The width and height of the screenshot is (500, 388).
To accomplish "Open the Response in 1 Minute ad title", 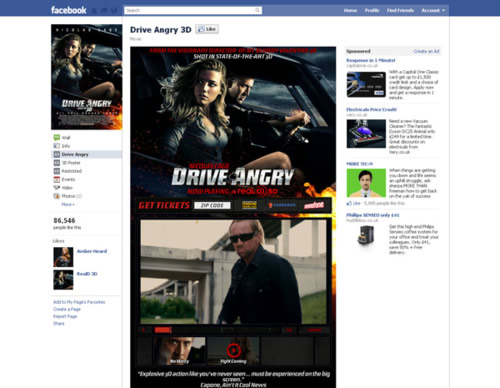I will point(371,60).
